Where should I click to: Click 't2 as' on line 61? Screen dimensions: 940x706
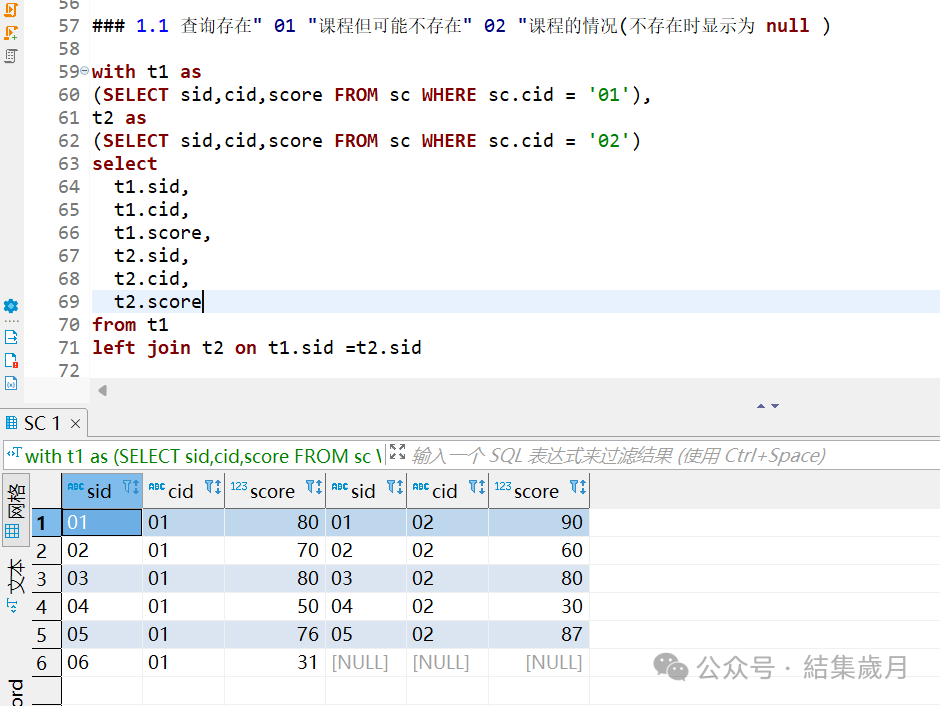click(119, 117)
